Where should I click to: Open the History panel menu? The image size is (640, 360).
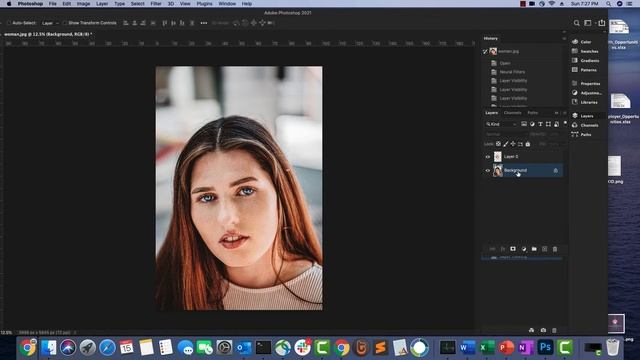(x=564, y=38)
